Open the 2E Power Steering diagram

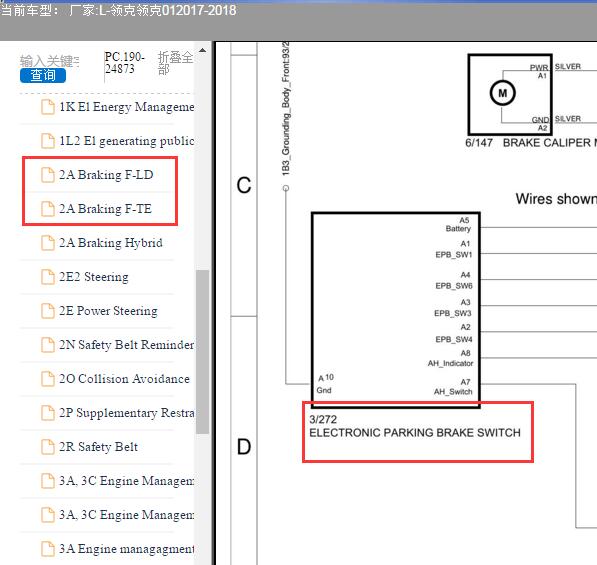coord(108,311)
